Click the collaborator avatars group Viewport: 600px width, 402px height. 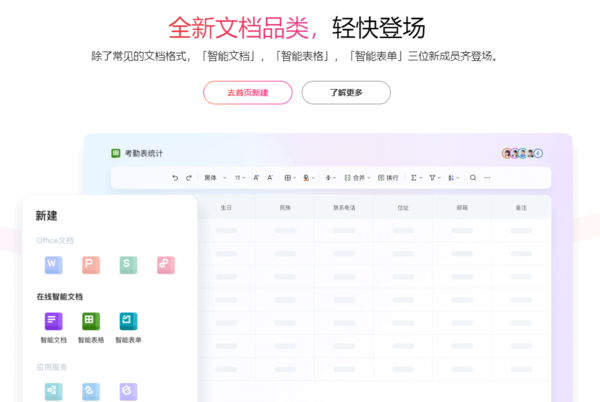pos(522,153)
